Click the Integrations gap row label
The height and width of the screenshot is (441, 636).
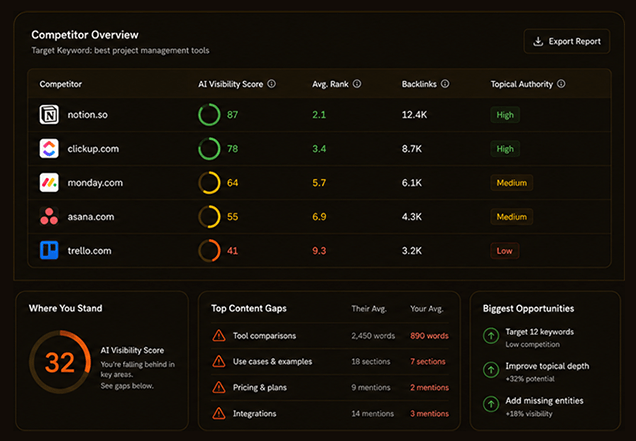(254, 414)
